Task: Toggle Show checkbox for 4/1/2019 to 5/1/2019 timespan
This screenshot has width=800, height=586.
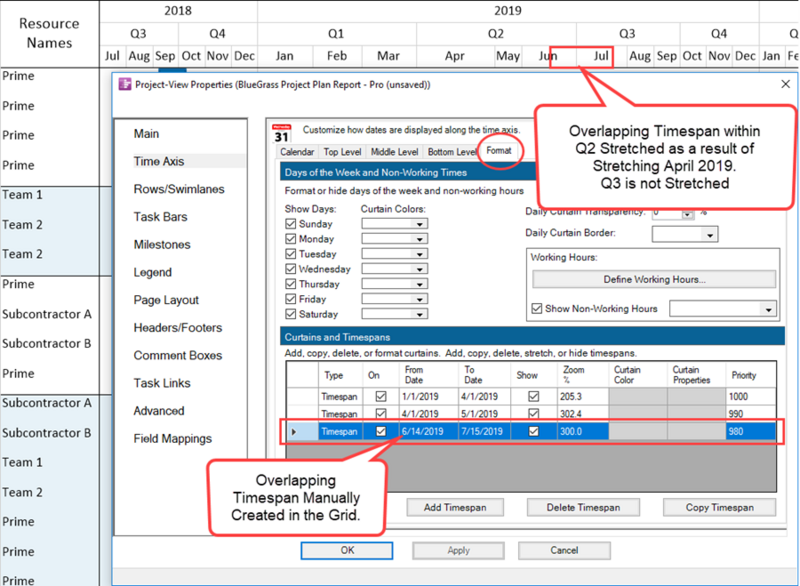Action: [x=534, y=414]
